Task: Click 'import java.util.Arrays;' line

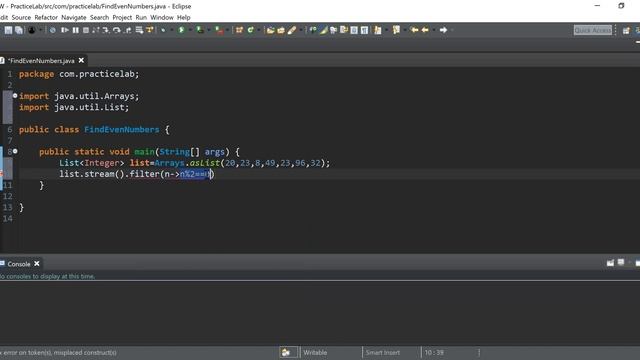Action: pyautogui.click(x=79, y=96)
